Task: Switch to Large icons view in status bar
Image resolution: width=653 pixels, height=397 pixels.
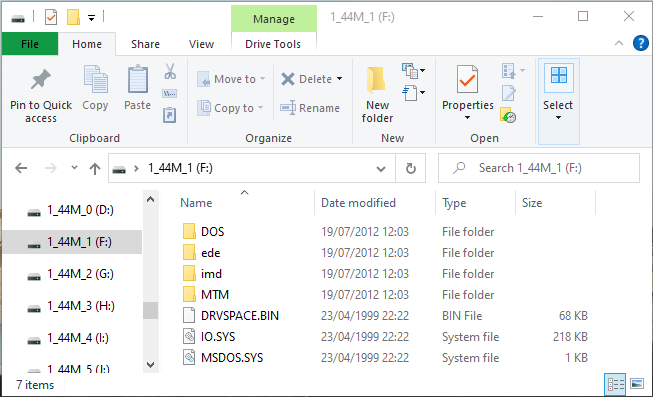Action: [x=637, y=384]
